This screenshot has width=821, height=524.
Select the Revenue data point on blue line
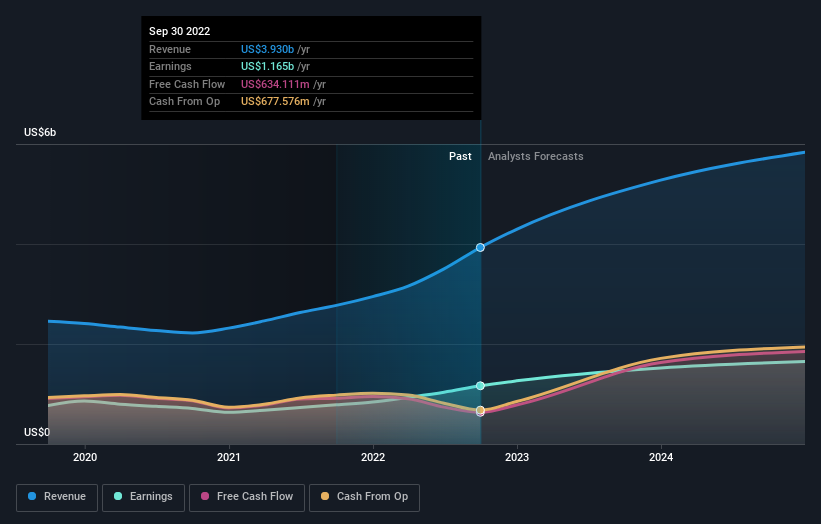coord(480,247)
